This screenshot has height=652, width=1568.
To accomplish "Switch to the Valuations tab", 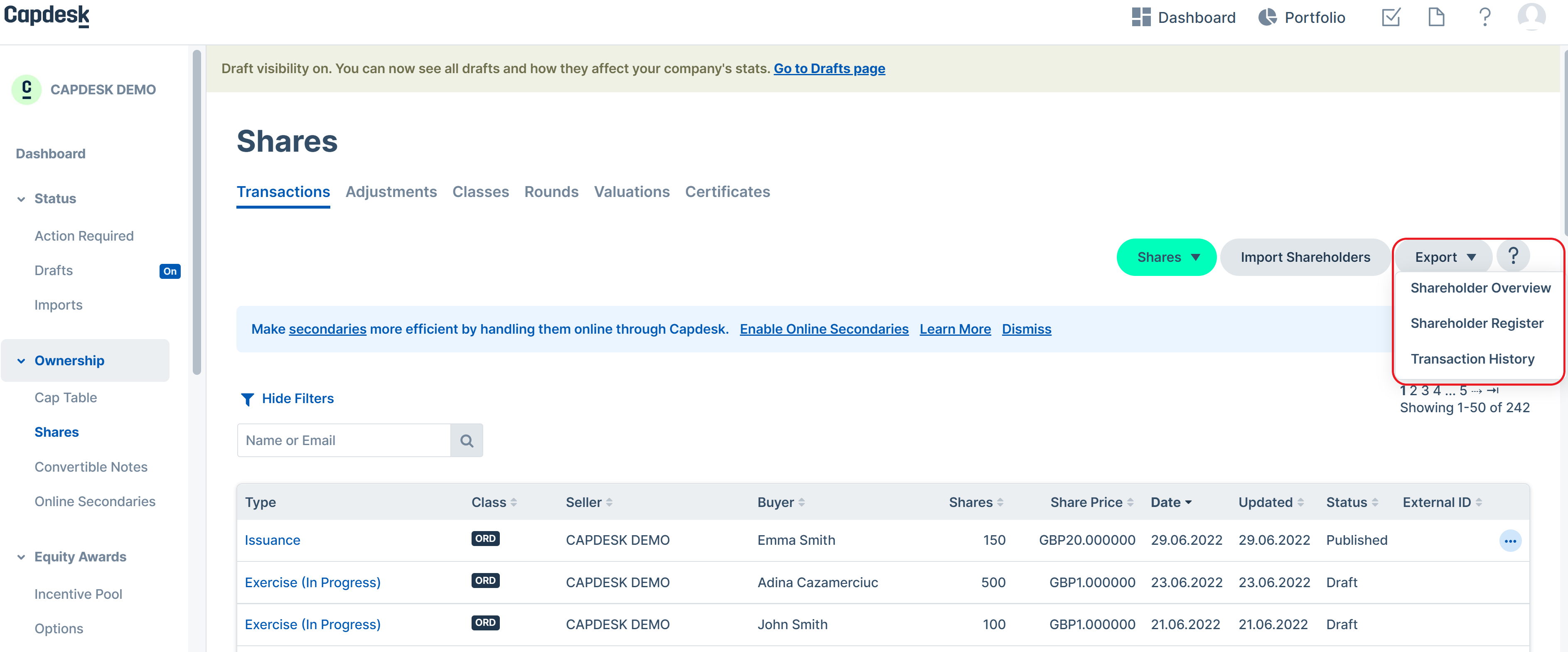I will (632, 192).
